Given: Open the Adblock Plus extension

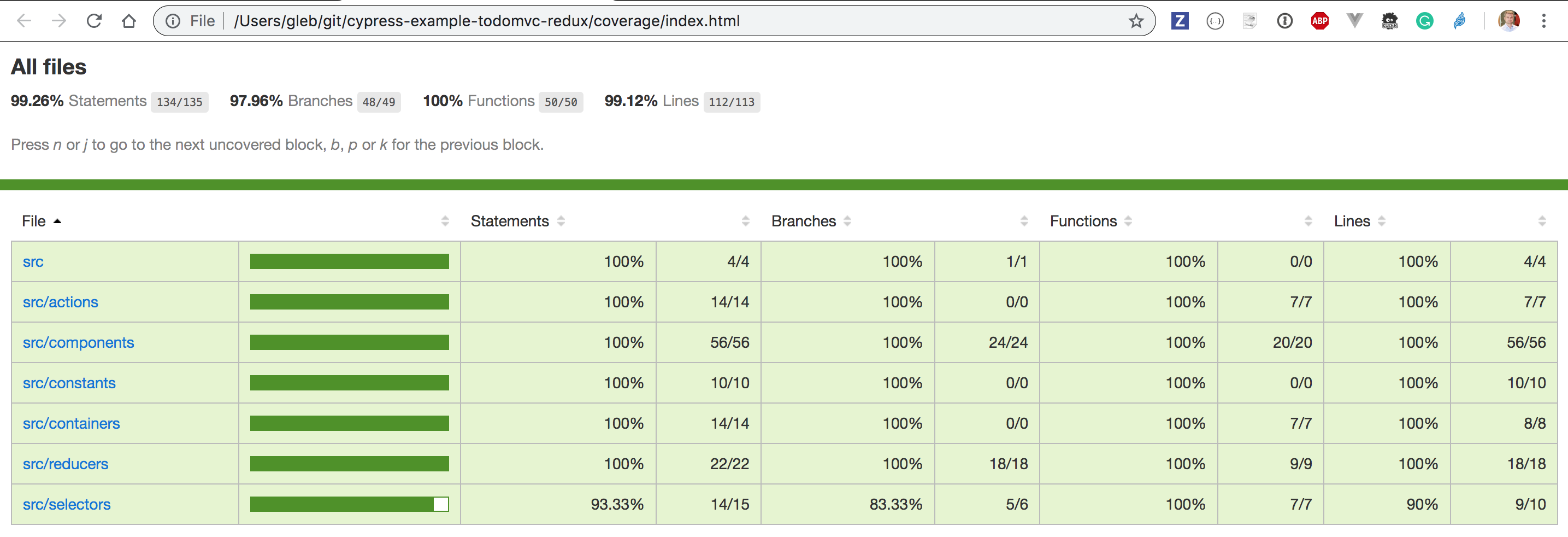Looking at the screenshot, I should point(1319,21).
